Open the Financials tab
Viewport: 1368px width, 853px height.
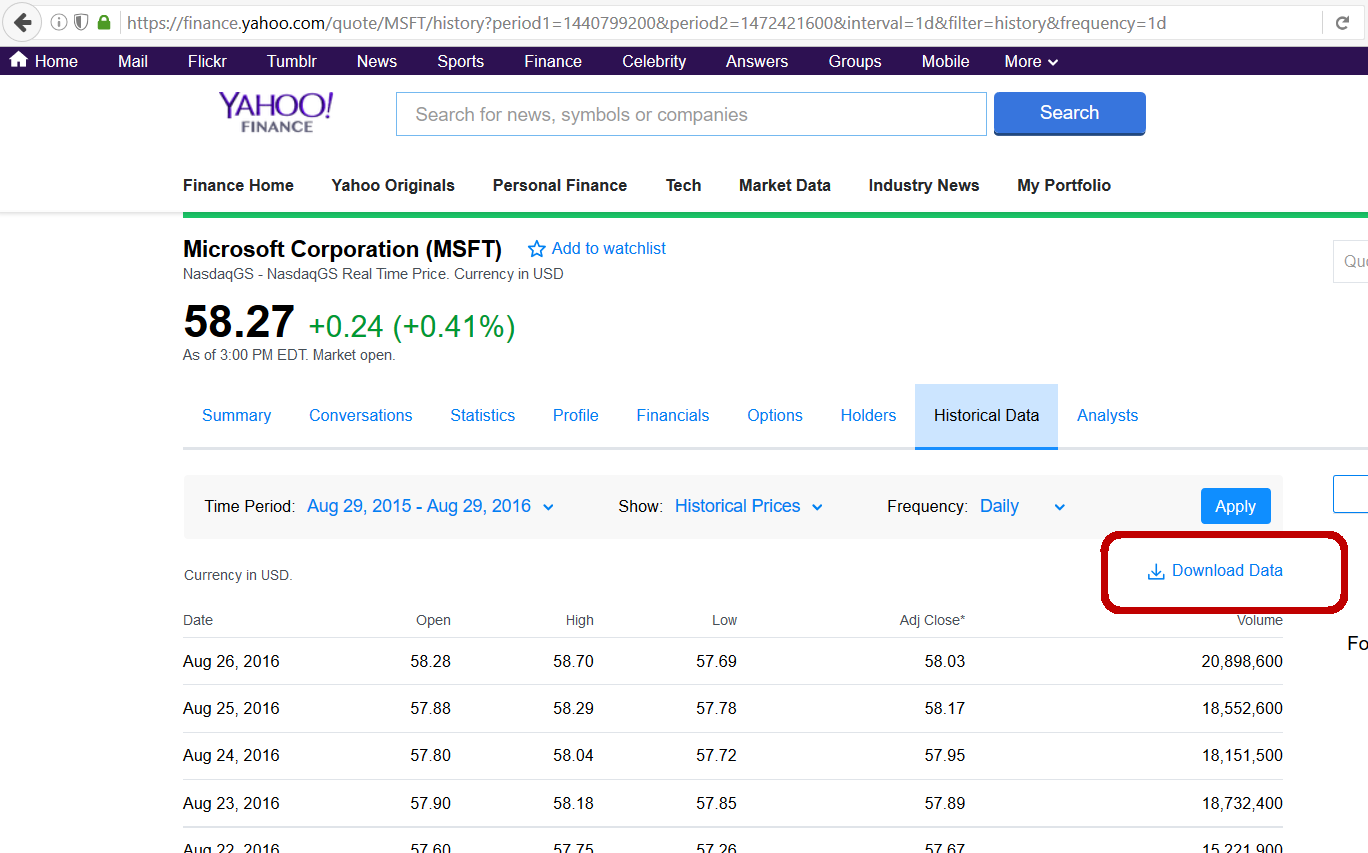click(672, 415)
